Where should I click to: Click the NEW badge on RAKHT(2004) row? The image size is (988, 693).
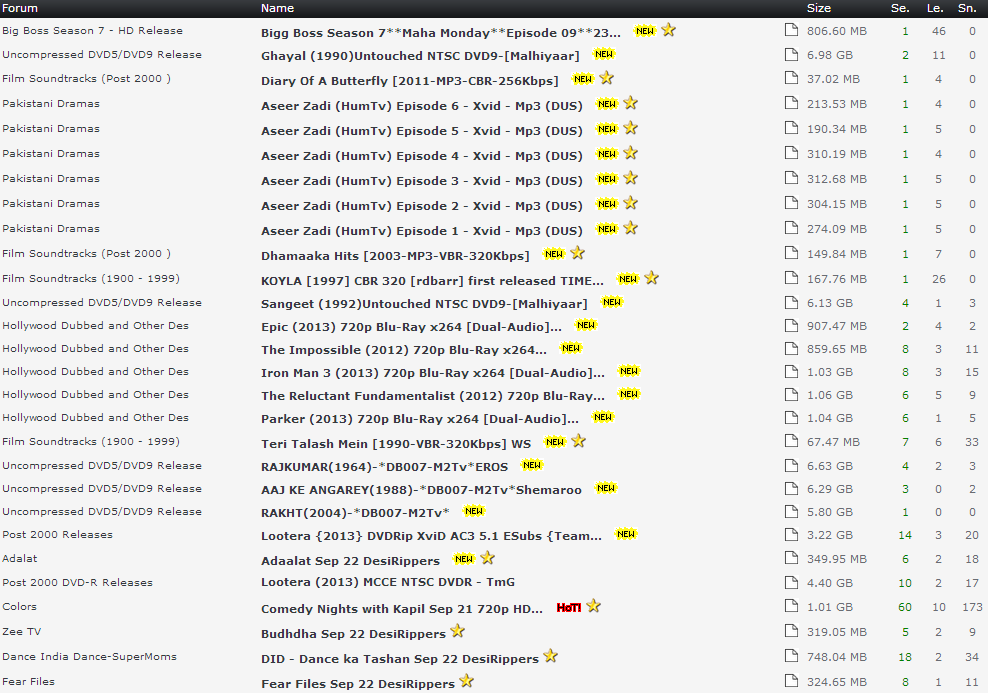point(474,511)
